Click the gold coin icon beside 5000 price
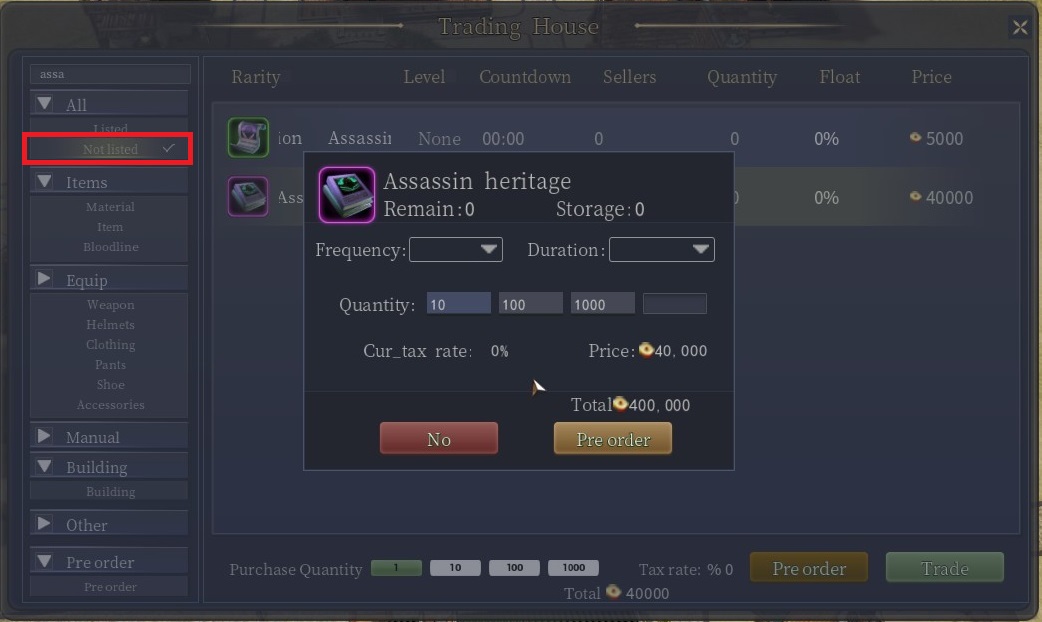The image size is (1042, 622). [x=915, y=138]
